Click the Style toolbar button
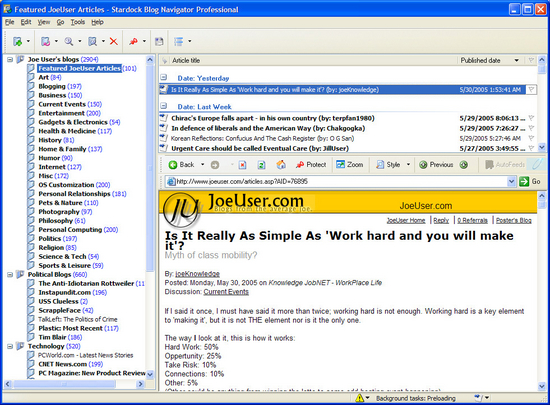This screenshot has width=550, height=405. pyautogui.click(x=388, y=164)
